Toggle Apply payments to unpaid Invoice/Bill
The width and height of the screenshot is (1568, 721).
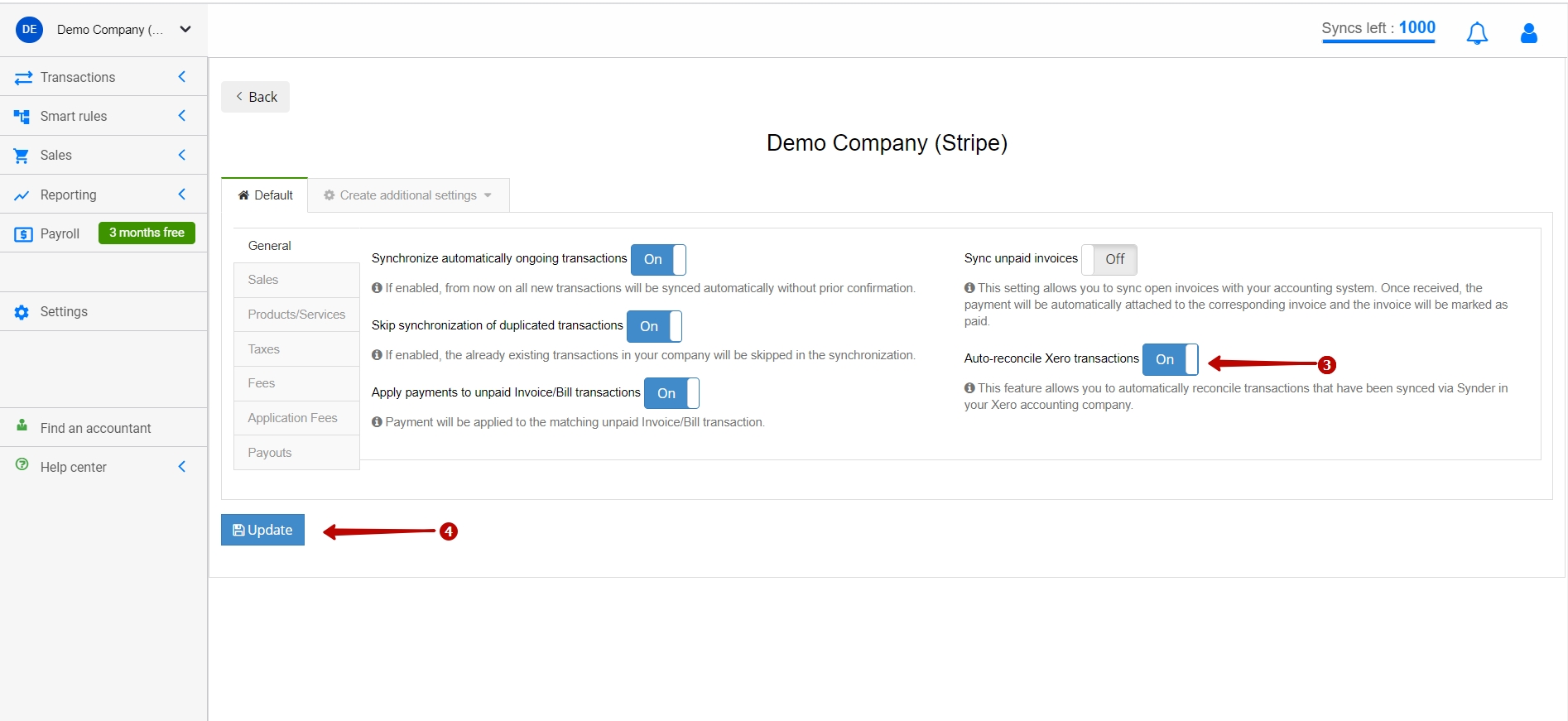[x=671, y=393]
